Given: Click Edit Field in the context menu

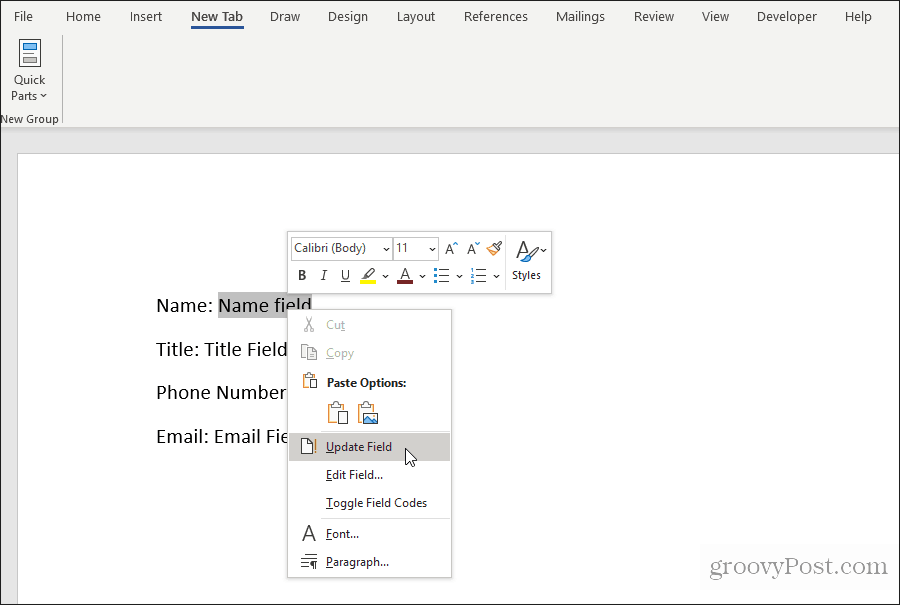Looking at the screenshot, I should point(357,475).
